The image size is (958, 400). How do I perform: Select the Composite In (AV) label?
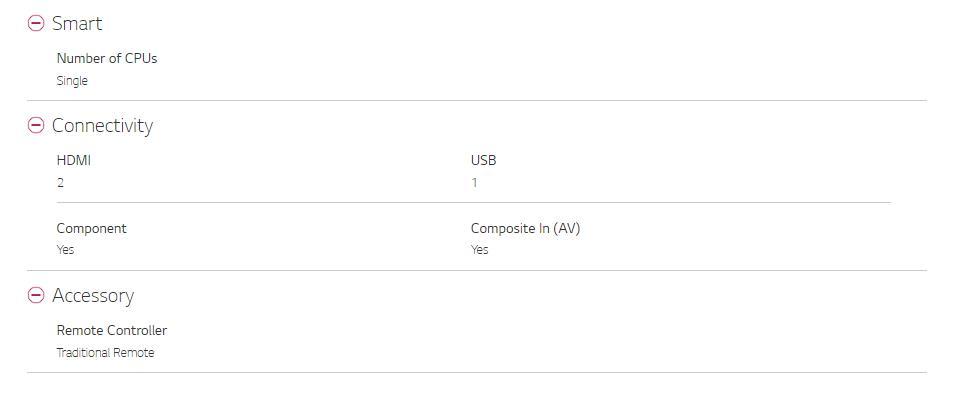click(x=525, y=228)
